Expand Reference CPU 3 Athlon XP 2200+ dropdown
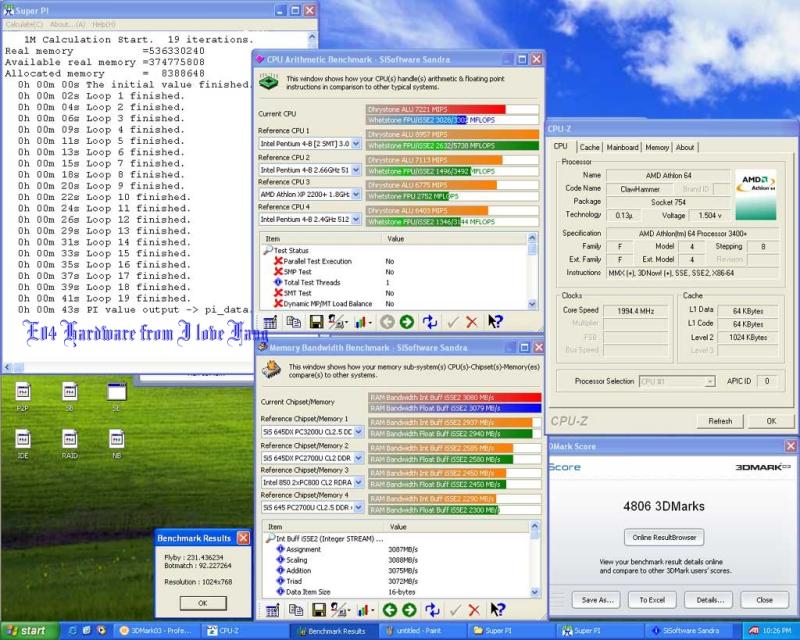This screenshot has height=640, width=800. 356,194
